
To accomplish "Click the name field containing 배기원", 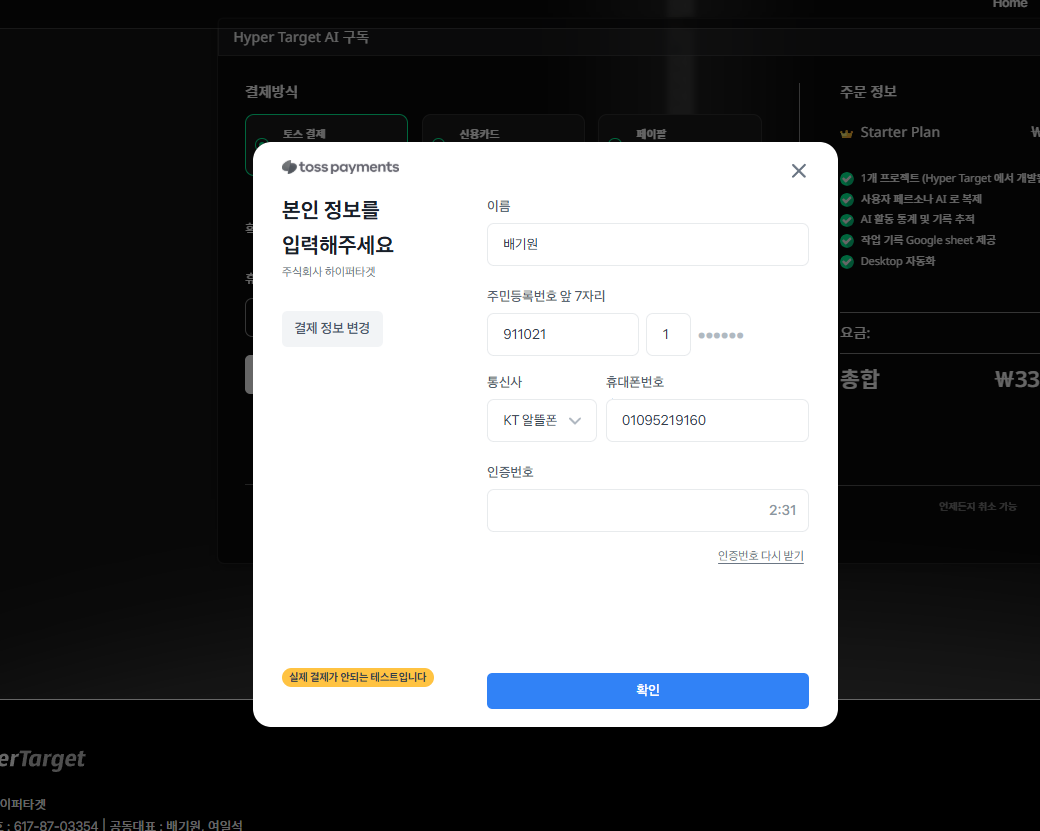I will (x=647, y=245).
